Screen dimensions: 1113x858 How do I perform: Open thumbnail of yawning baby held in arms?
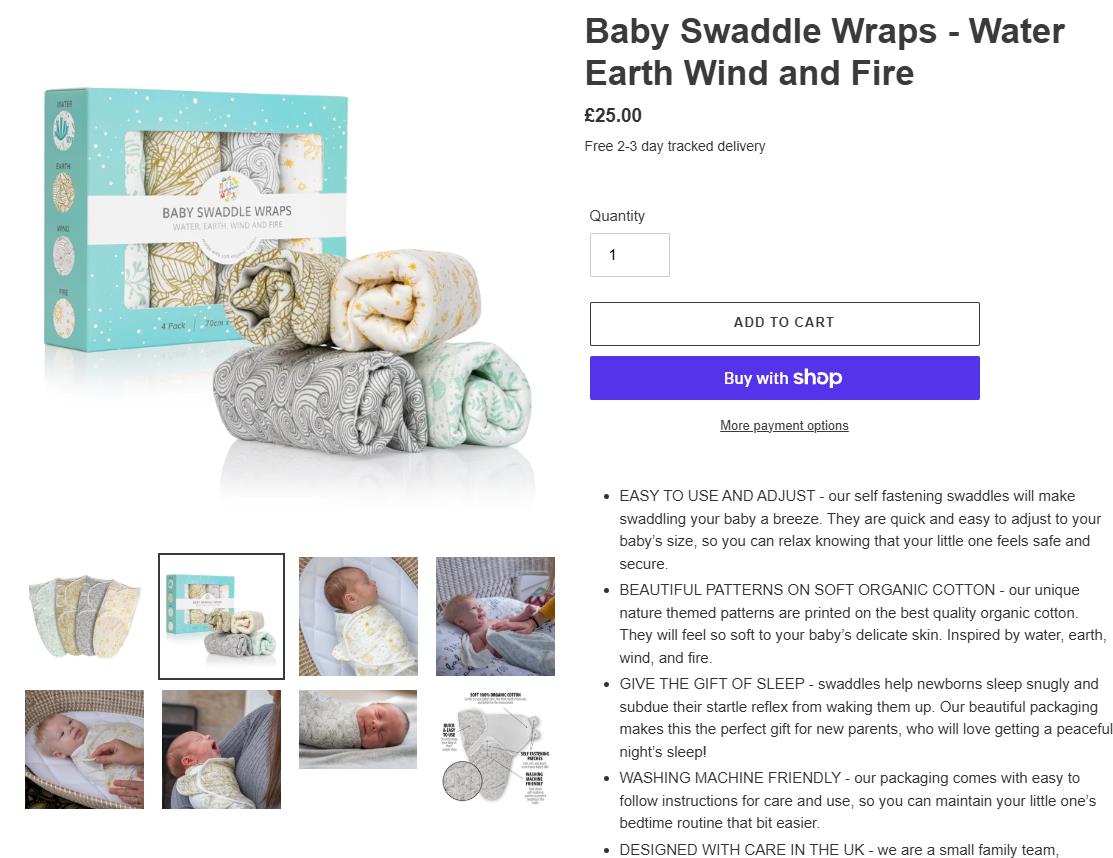pyautogui.click(x=221, y=749)
